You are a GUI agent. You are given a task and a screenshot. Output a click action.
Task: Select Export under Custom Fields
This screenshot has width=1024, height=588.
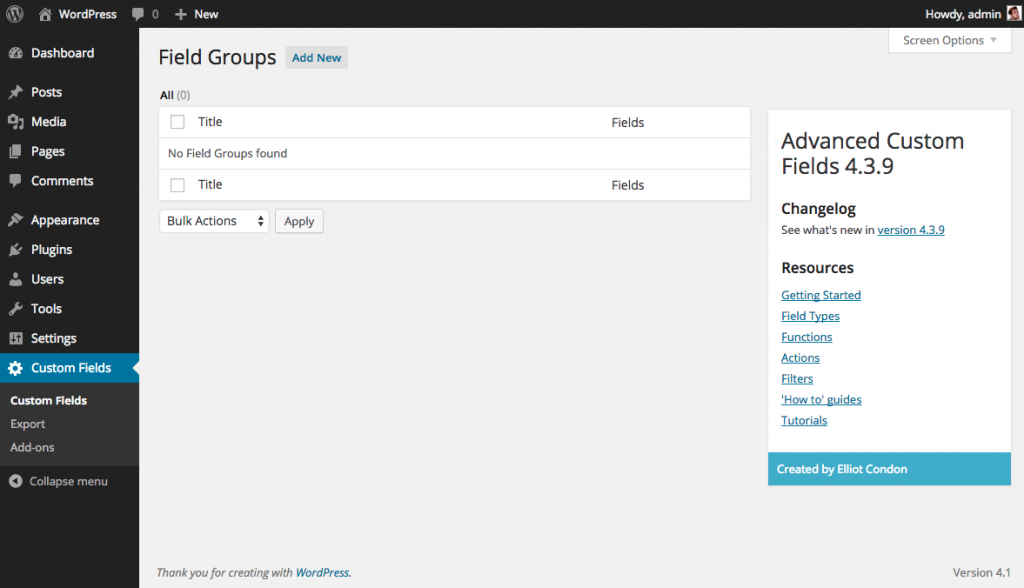(x=27, y=423)
